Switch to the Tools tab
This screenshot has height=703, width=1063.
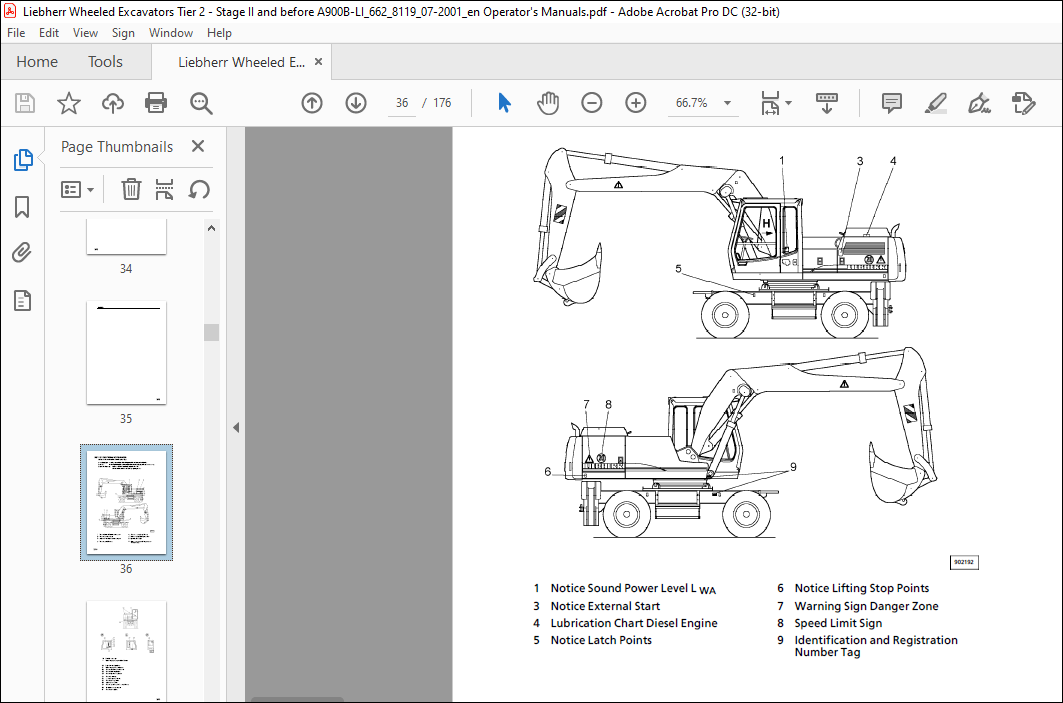click(x=105, y=62)
